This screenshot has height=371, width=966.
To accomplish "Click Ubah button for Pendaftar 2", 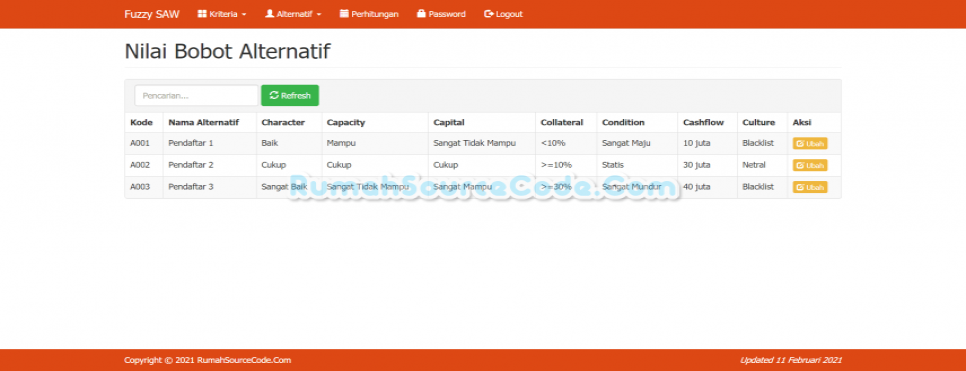I will click(810, 165).
